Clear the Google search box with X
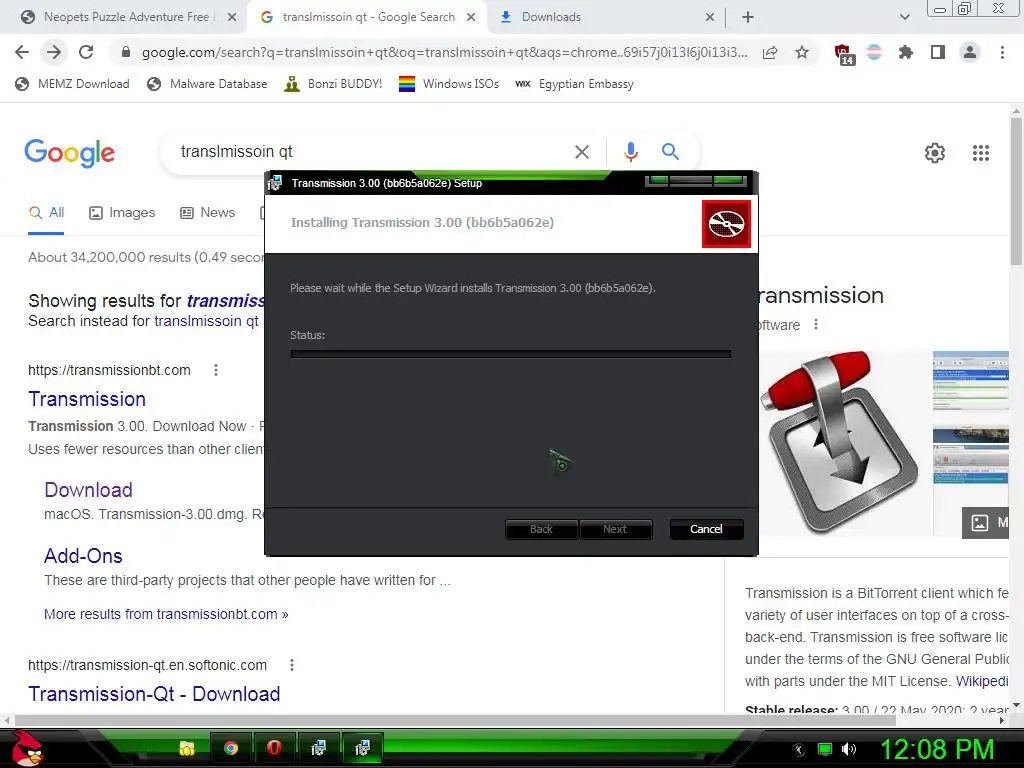The height and width of the screenshot is (768, 1024). pyautogui.click(x=581, y=152)
